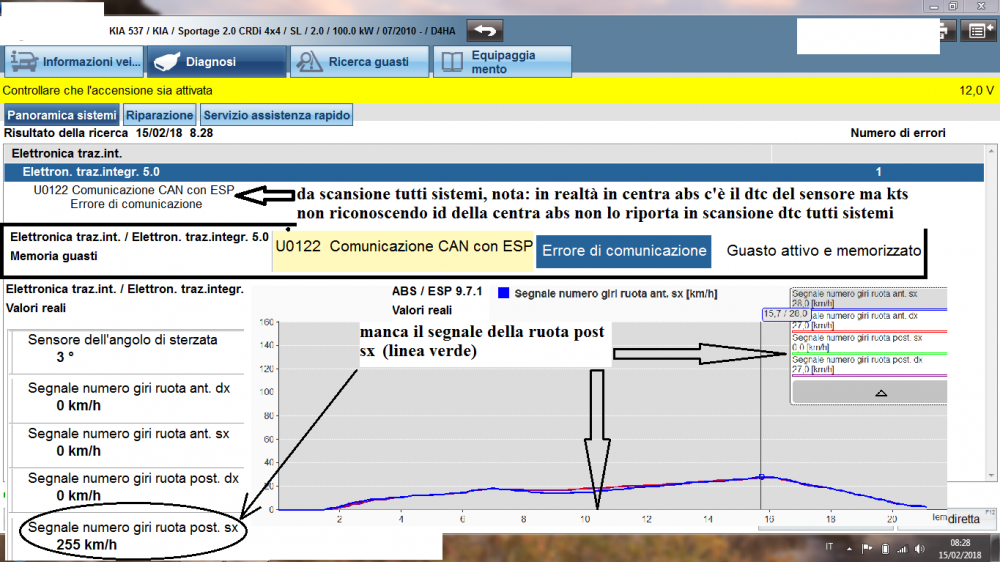Viewport: 1000px width, 562px height.
Task: Click the magnifier icon on Ricerca guasti
Action: (309, 62)
